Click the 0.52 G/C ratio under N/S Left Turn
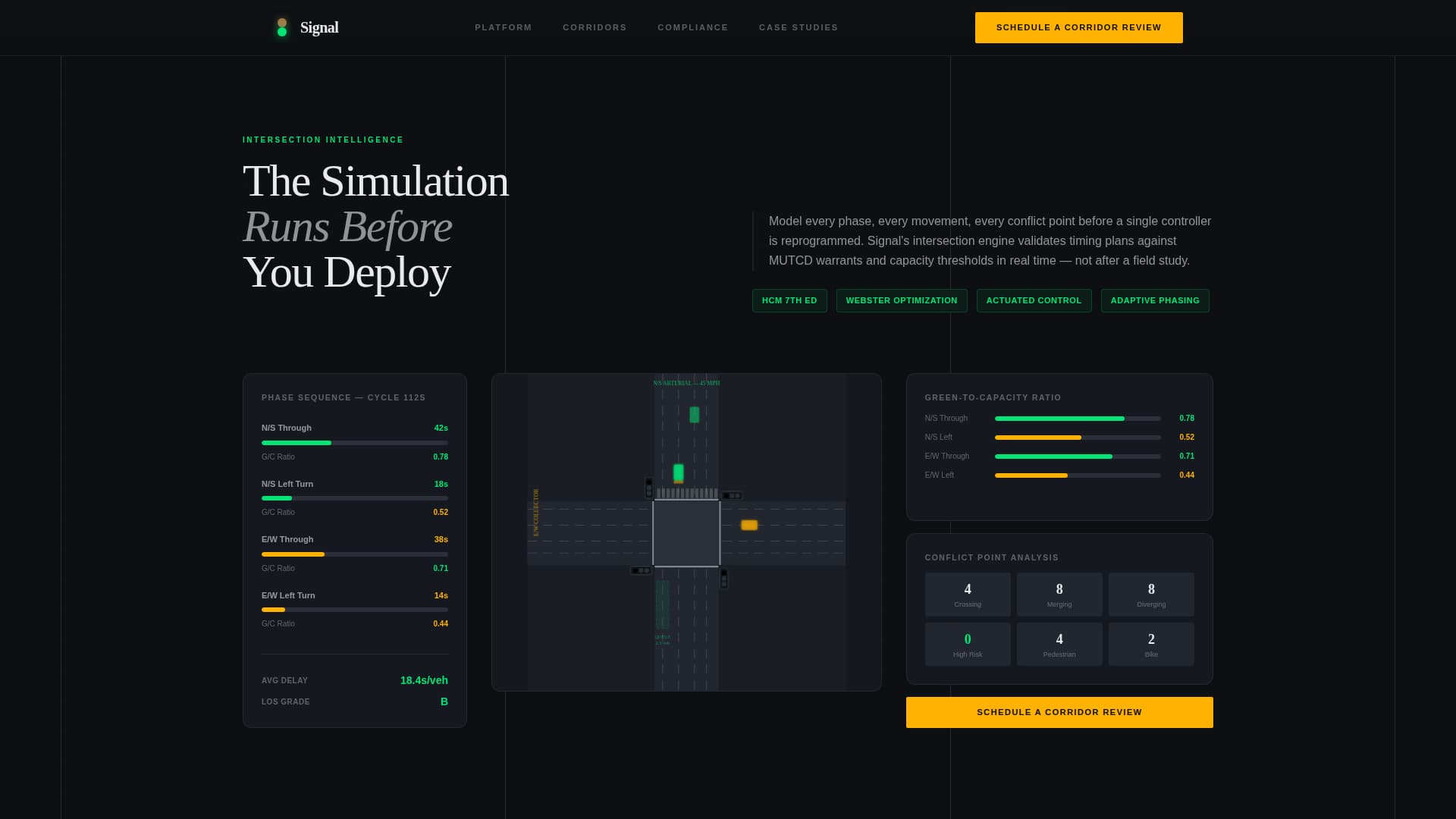This screenshot has width=1456, height=819. (x=441, y=512)
